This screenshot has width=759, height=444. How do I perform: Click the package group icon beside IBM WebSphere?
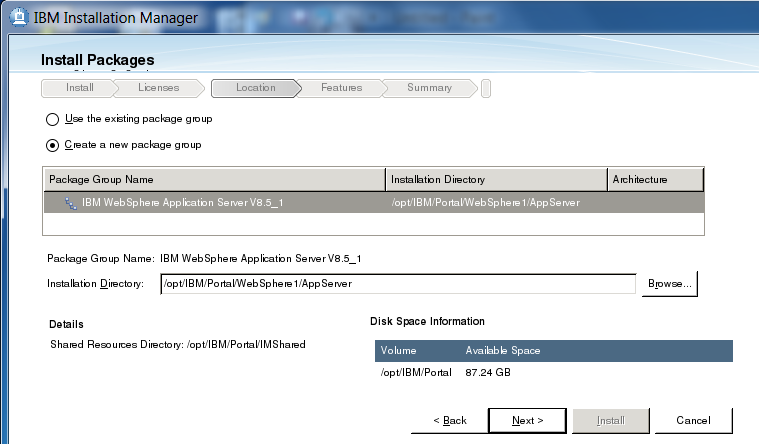(x=71, y=203)
